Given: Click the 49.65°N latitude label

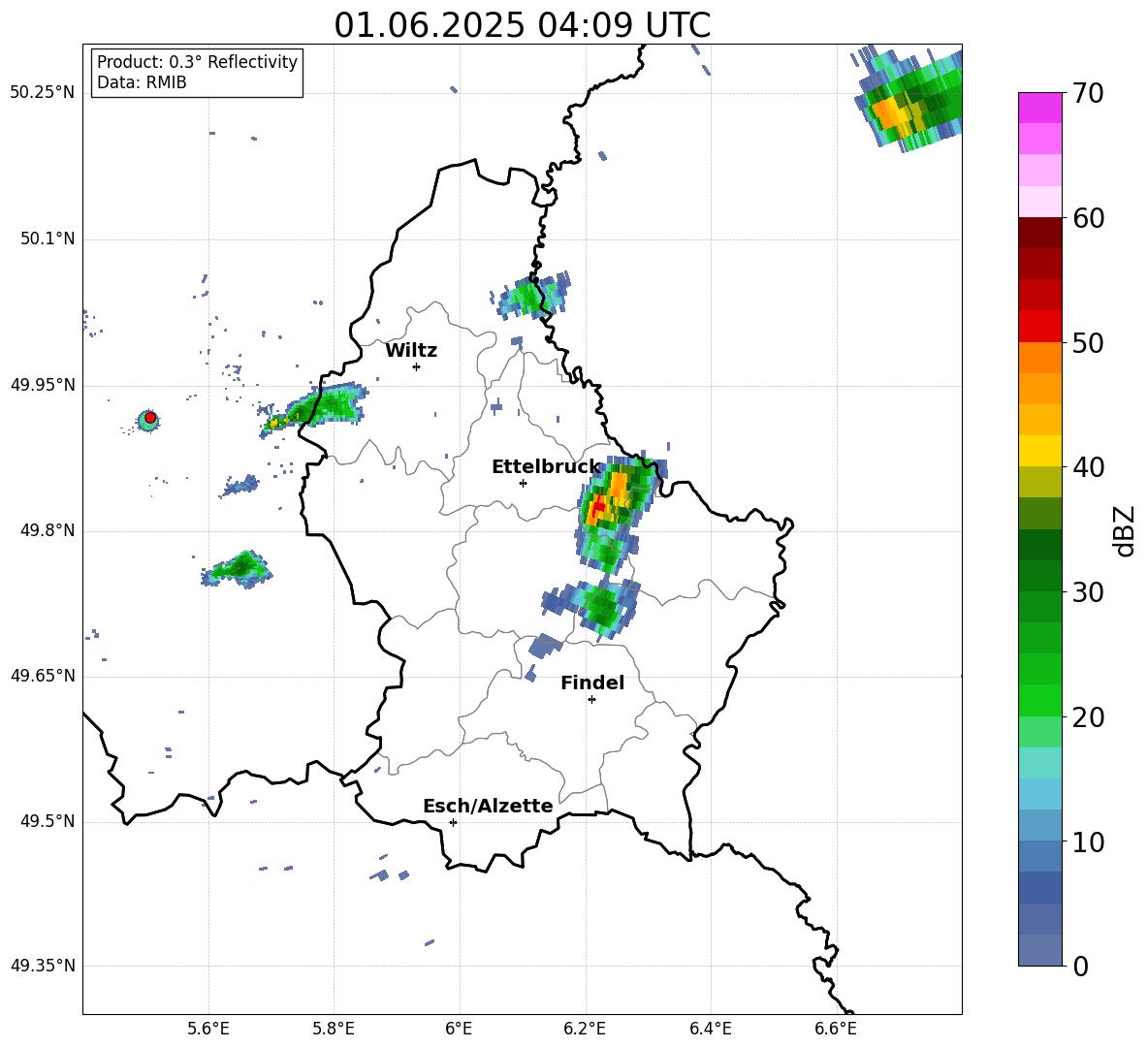Looking at the screenshot, I should (43, 676).
